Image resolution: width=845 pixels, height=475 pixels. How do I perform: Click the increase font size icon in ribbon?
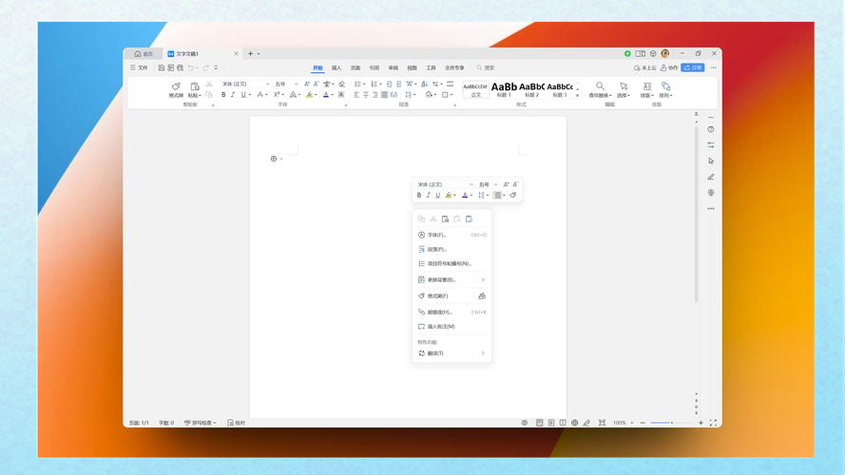(x=307, y=84)
